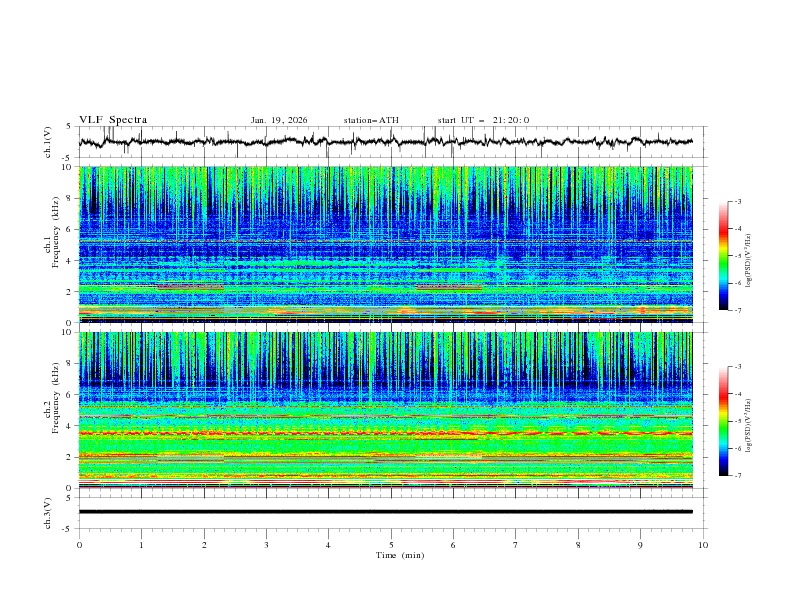
Task: Click the red 3.5 kHz band in ch.2
Action: [386, 433]
